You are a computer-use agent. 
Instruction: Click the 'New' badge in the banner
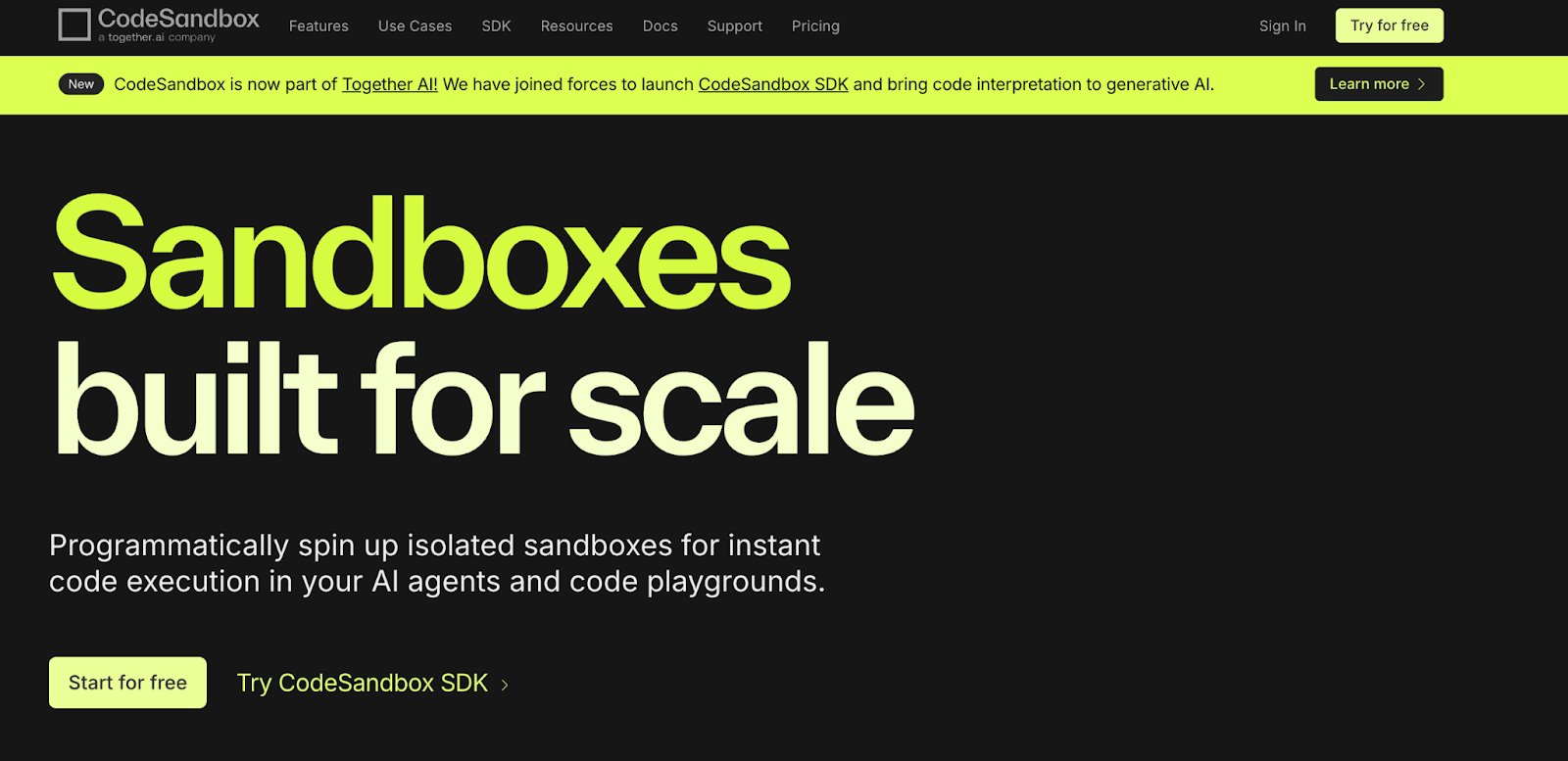tap(81, 84)
